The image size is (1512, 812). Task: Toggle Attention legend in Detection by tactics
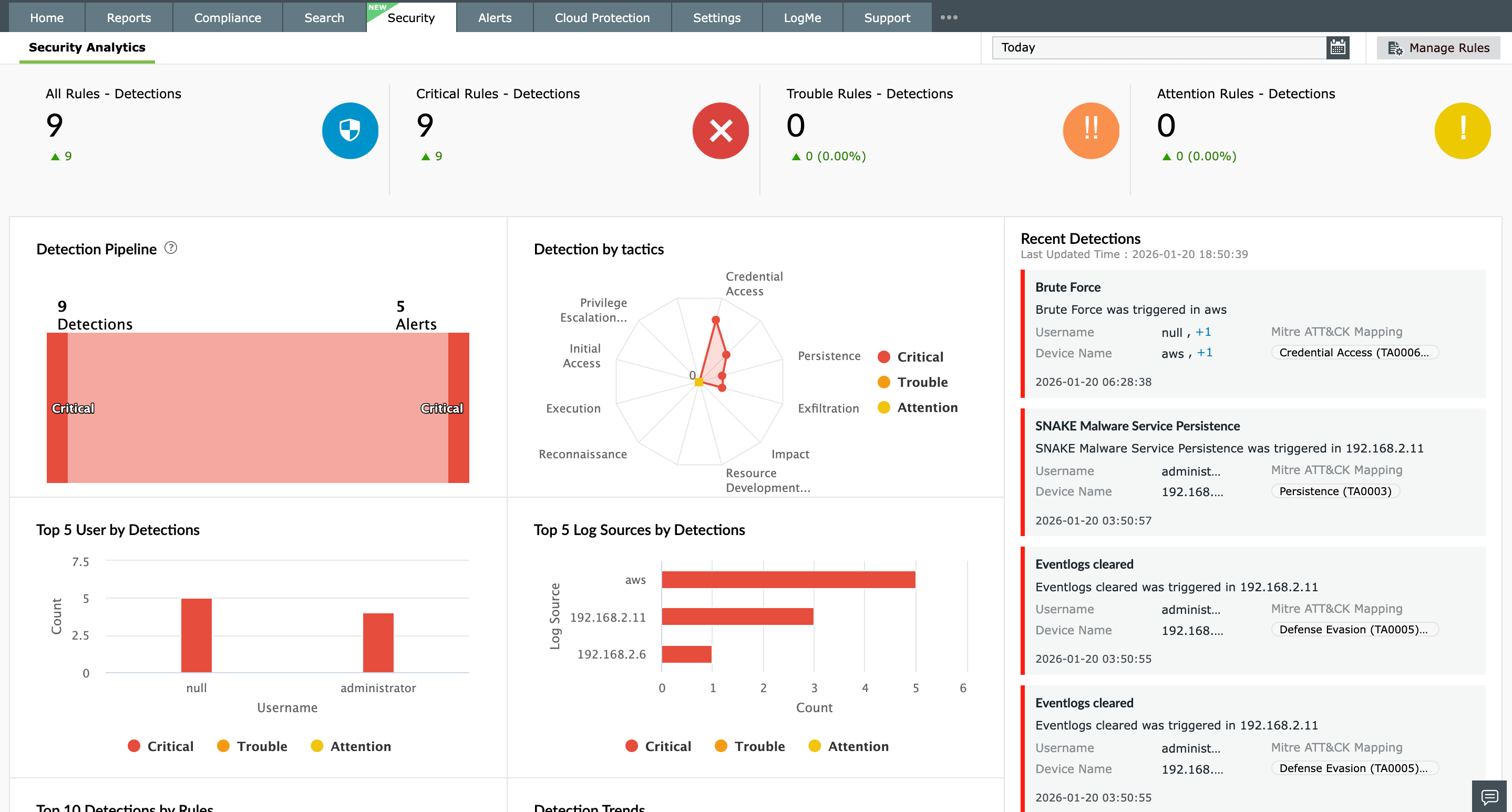click(918, 407)
